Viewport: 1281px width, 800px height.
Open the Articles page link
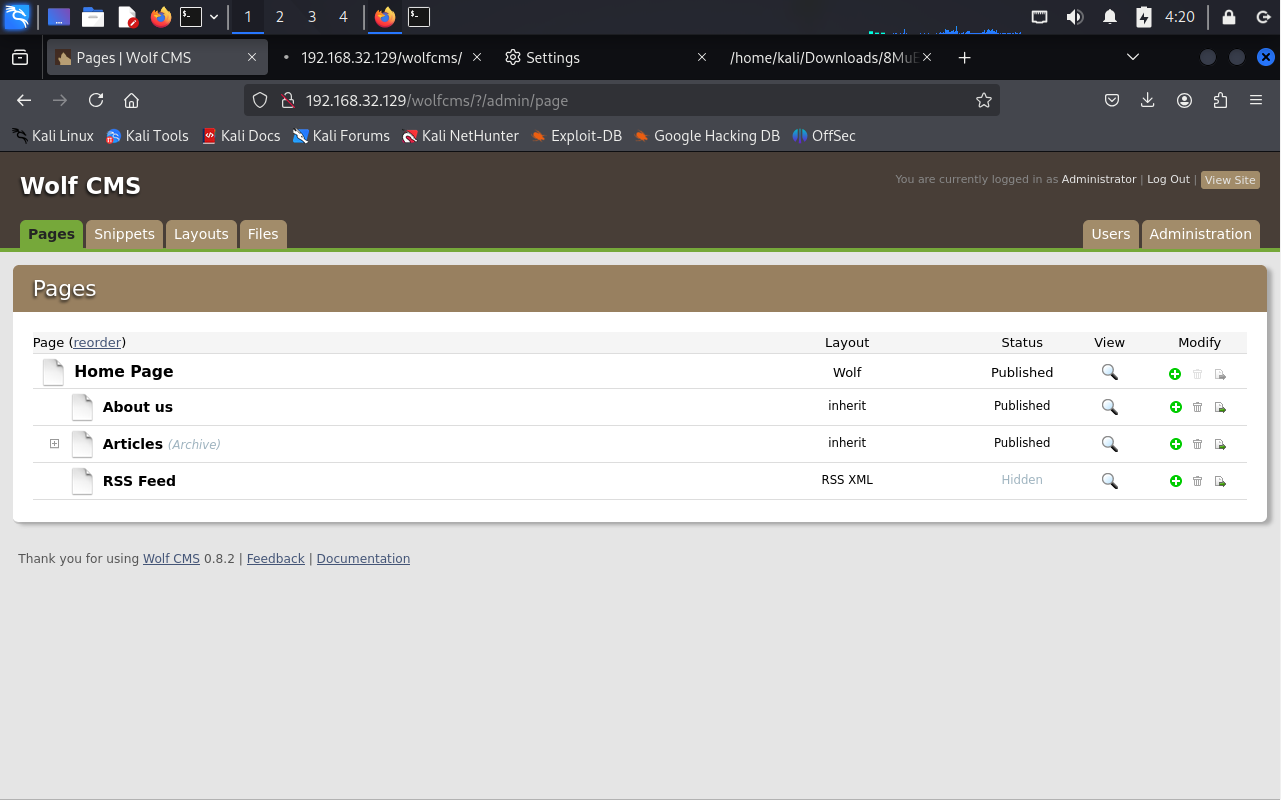point(133,444)
